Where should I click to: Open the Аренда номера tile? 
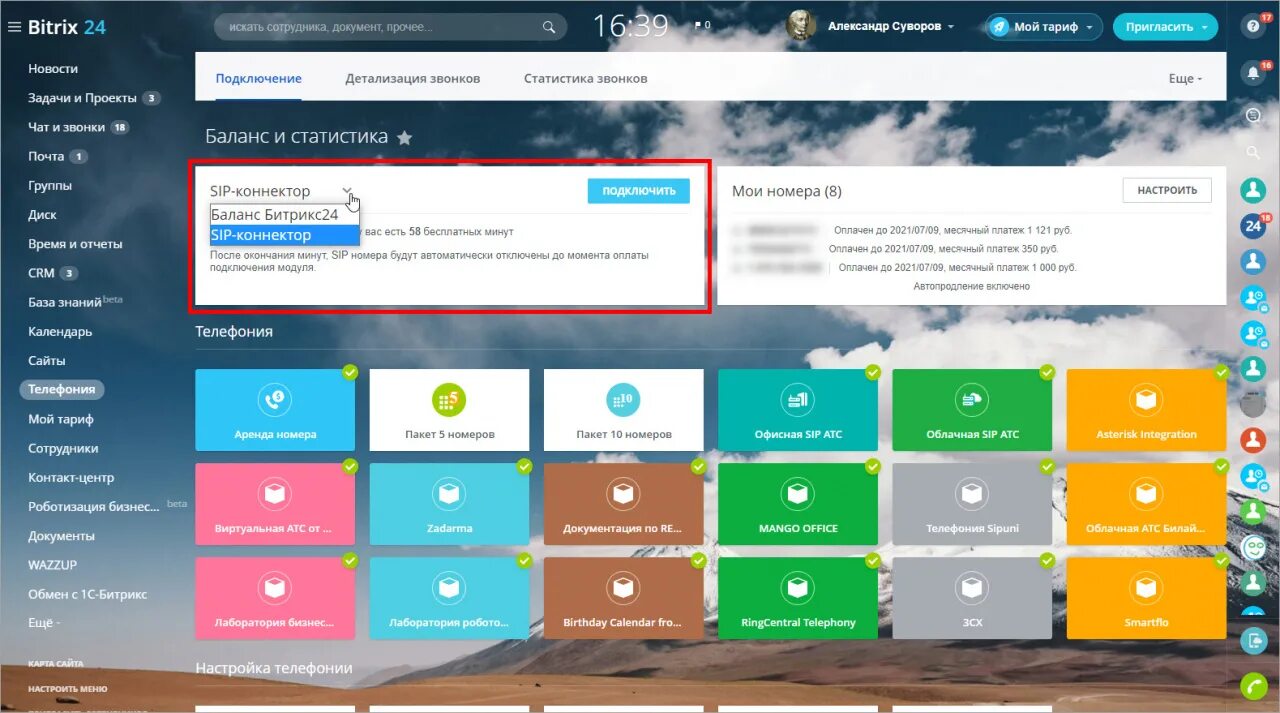pyautogui.click(x=275, y=410)
